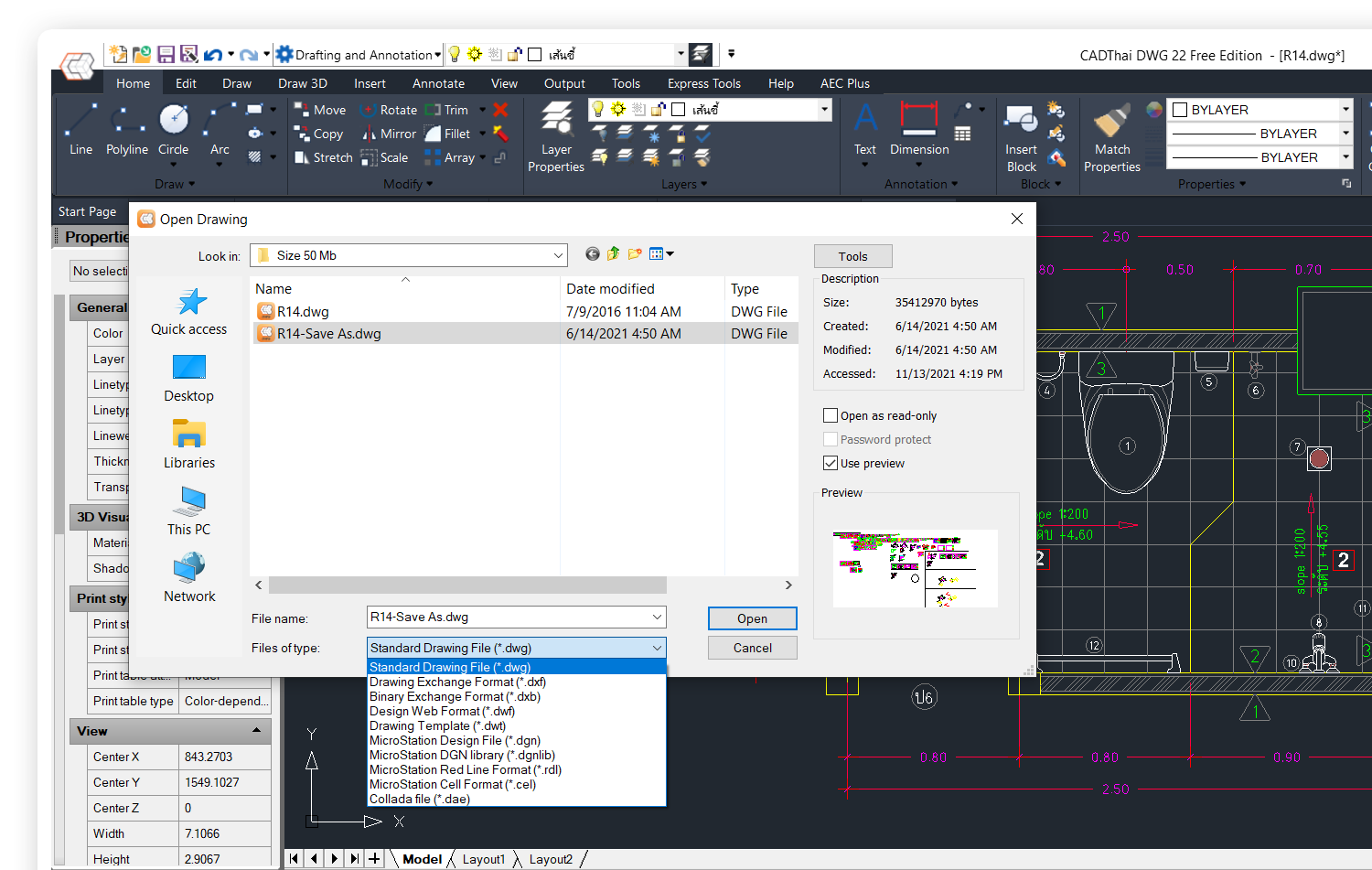Image resolution: width=1372 pixels, height=870 pixels.
Task: Choose Collada file (*.dae) file type
Action: coord(516,799)
